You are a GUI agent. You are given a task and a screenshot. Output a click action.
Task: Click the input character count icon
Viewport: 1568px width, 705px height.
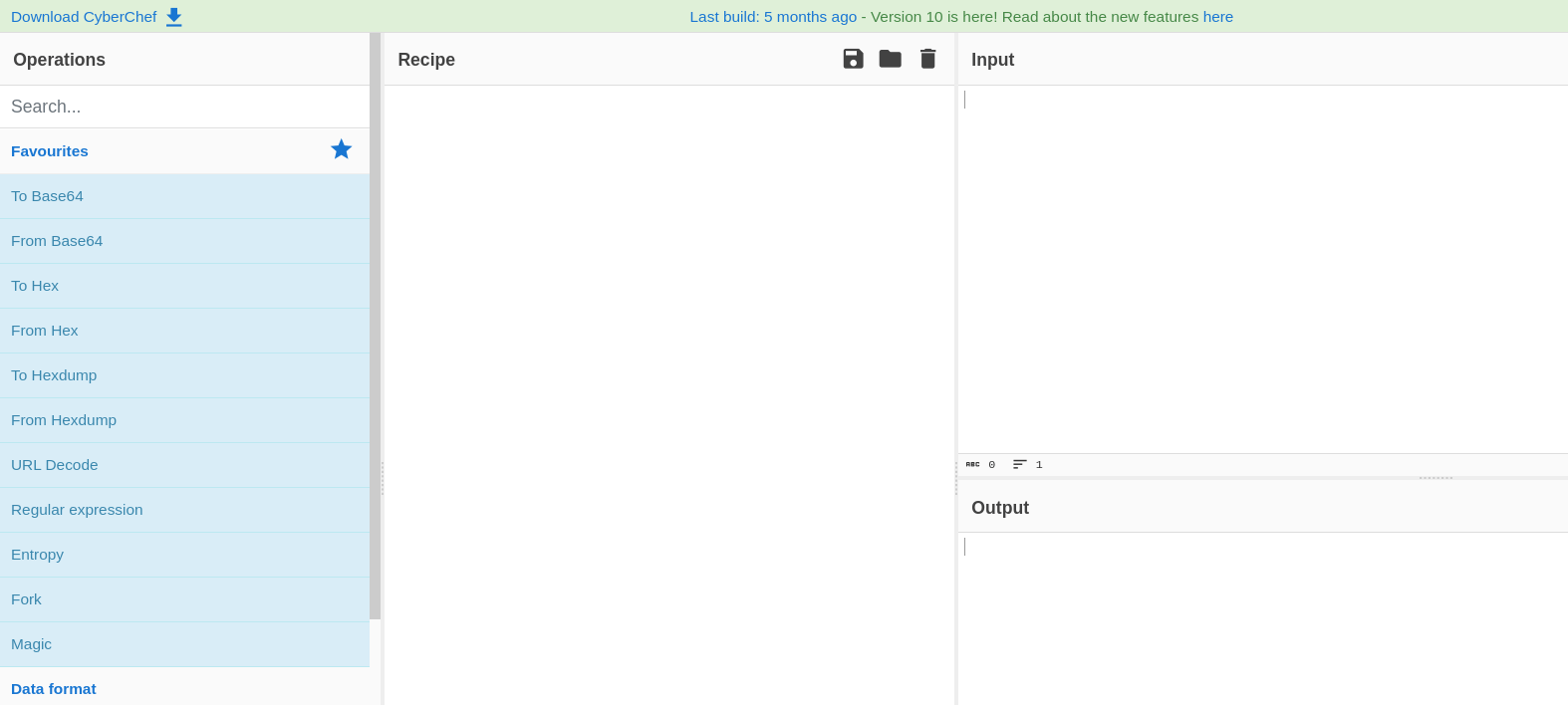coord(972,464)
